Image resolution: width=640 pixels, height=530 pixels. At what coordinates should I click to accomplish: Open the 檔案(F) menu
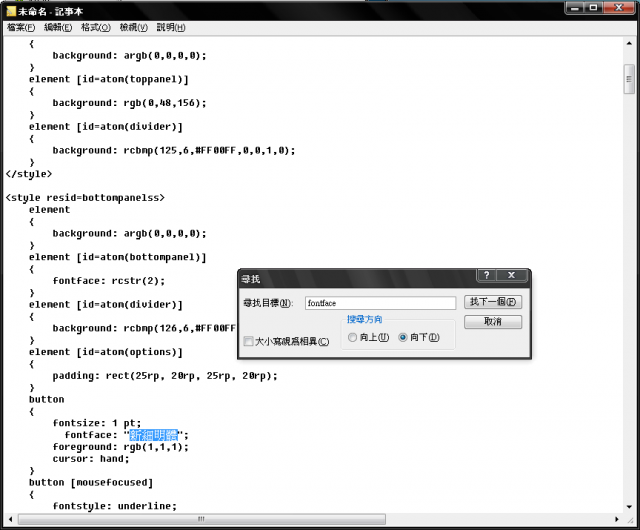point(21,27)
